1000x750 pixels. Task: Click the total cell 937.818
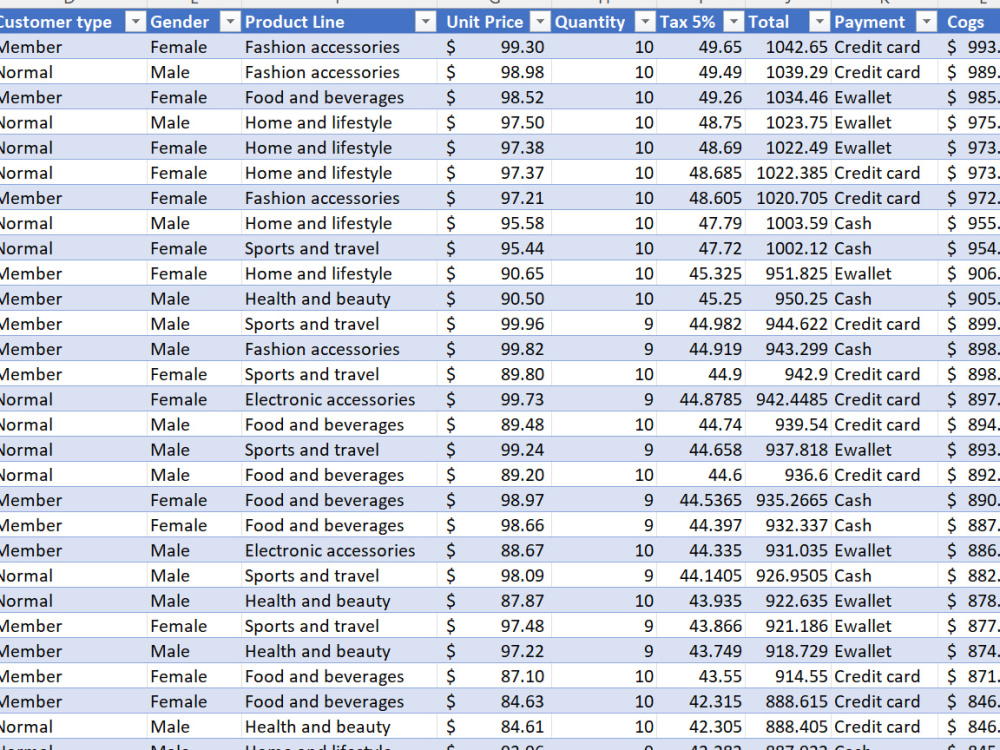tap(788, 450)
